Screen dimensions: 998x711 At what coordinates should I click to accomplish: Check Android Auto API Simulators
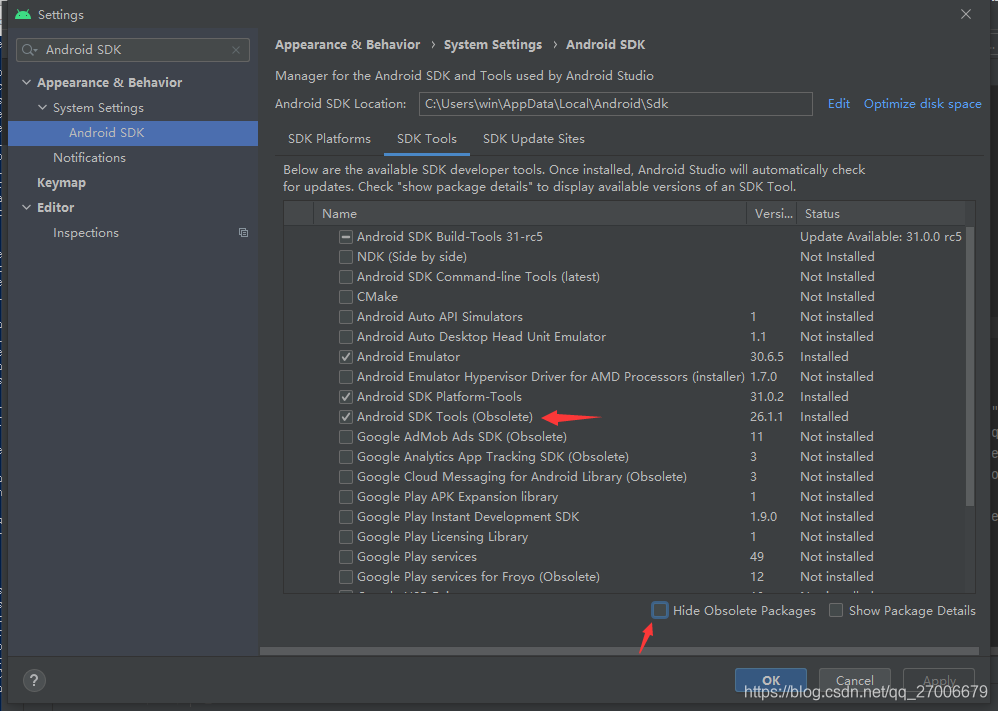click(x=346, y=316)
